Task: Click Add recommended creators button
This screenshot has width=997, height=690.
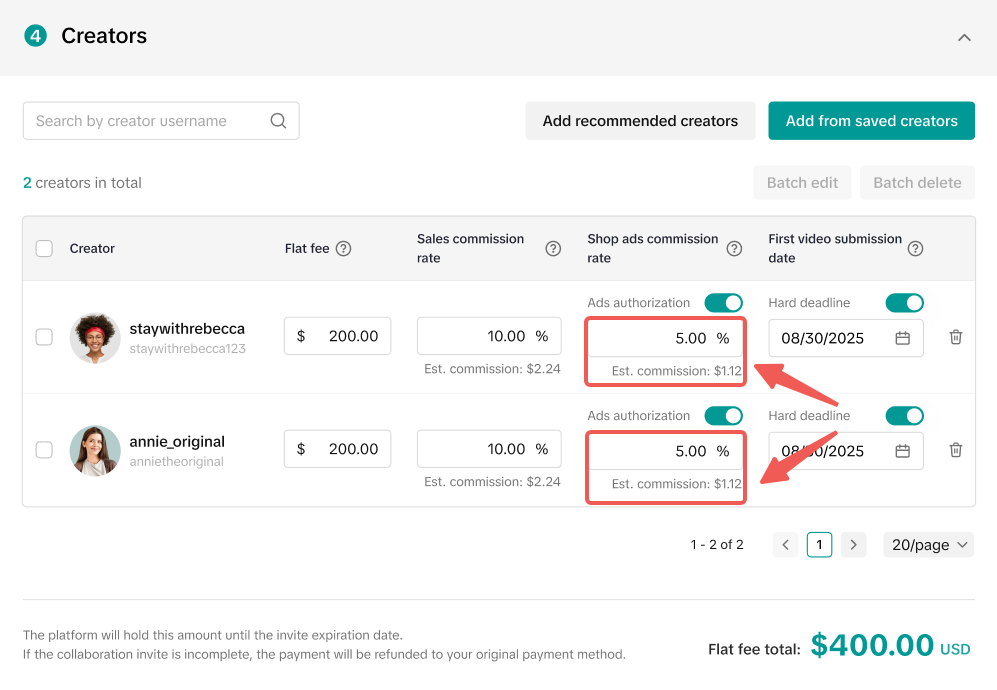Action: [640, 121]
